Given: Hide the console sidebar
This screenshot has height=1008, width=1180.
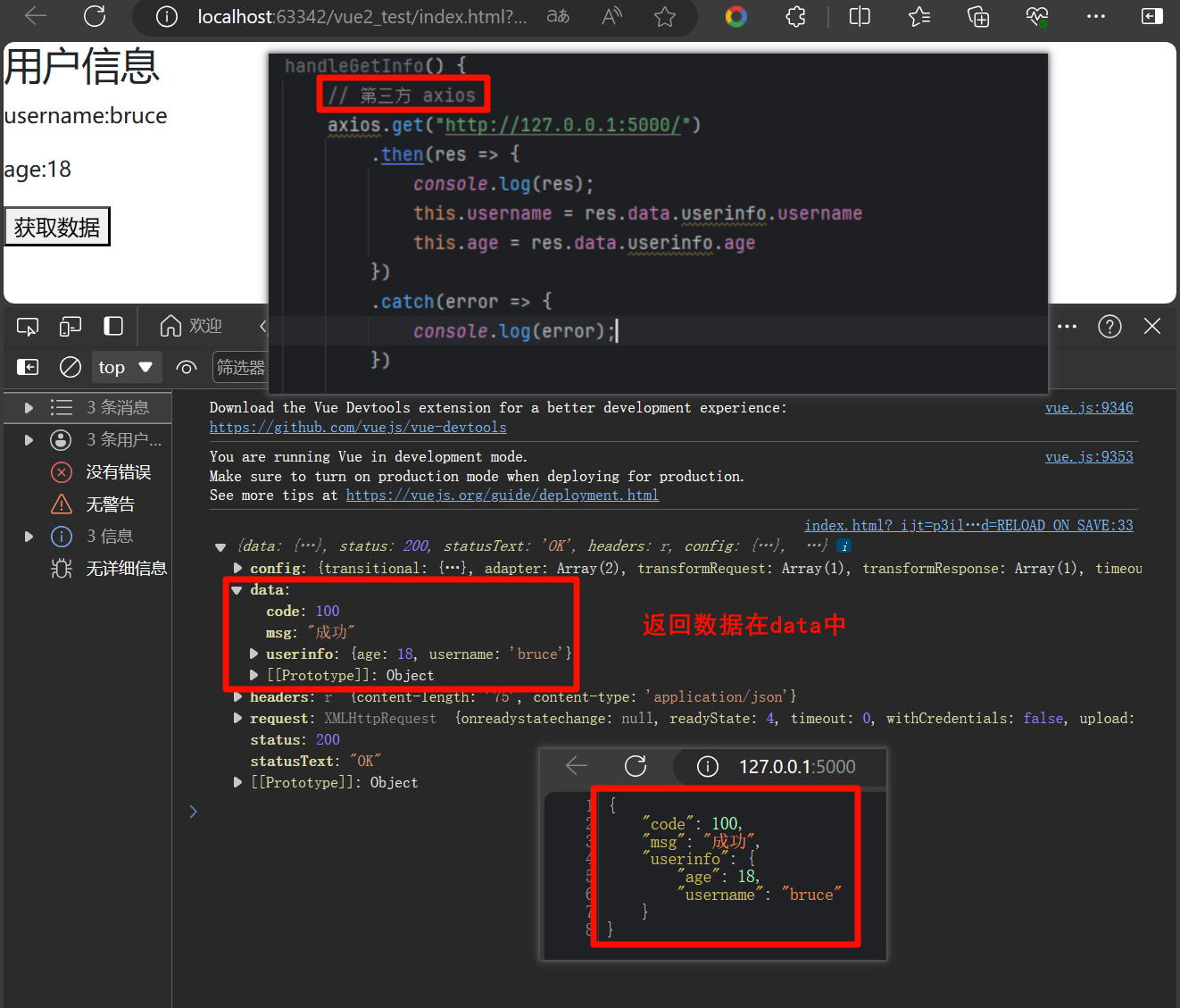Looking at the screenshot, I should click(x=28, y=367).
